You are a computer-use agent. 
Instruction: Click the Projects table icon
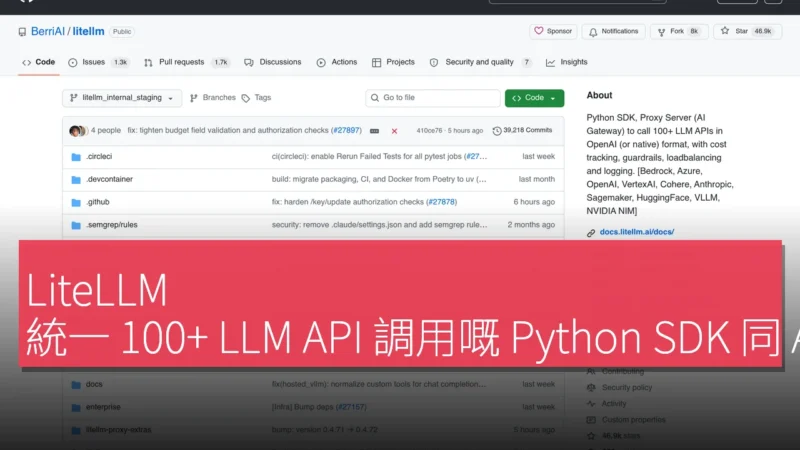tap(377, 63)
